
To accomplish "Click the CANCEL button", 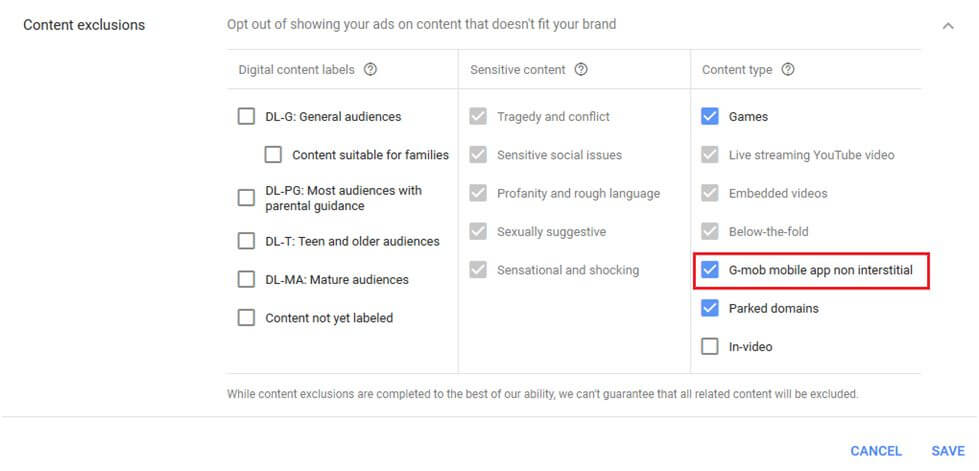I will [x=876, y=451].
